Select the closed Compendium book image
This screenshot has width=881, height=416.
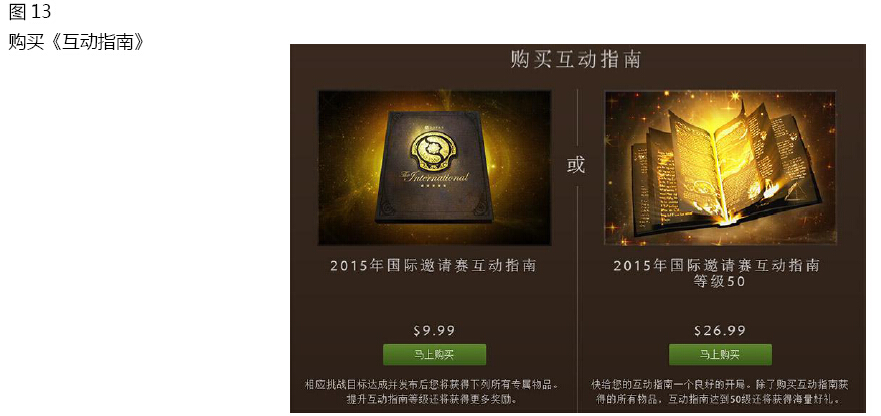[x=434, y=168]
